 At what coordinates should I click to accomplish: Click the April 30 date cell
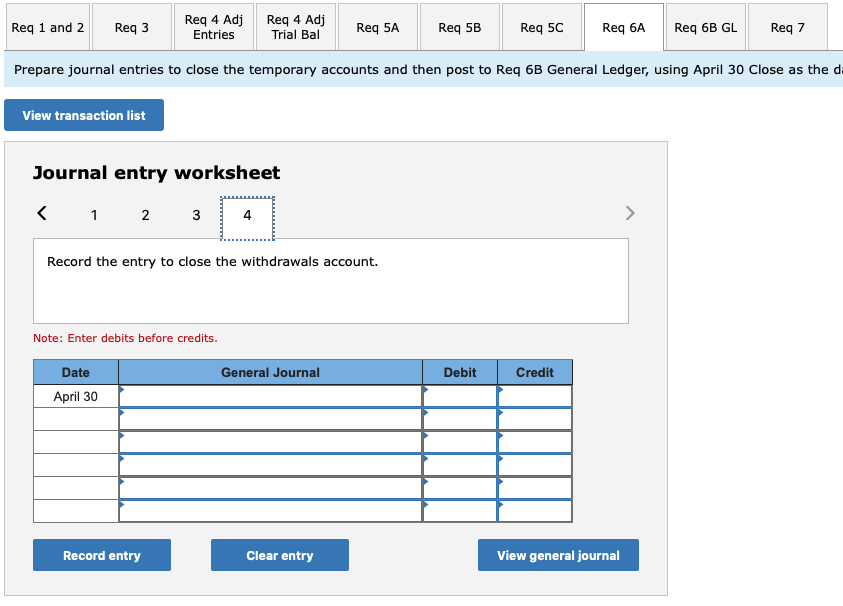[x=75, y=395]
